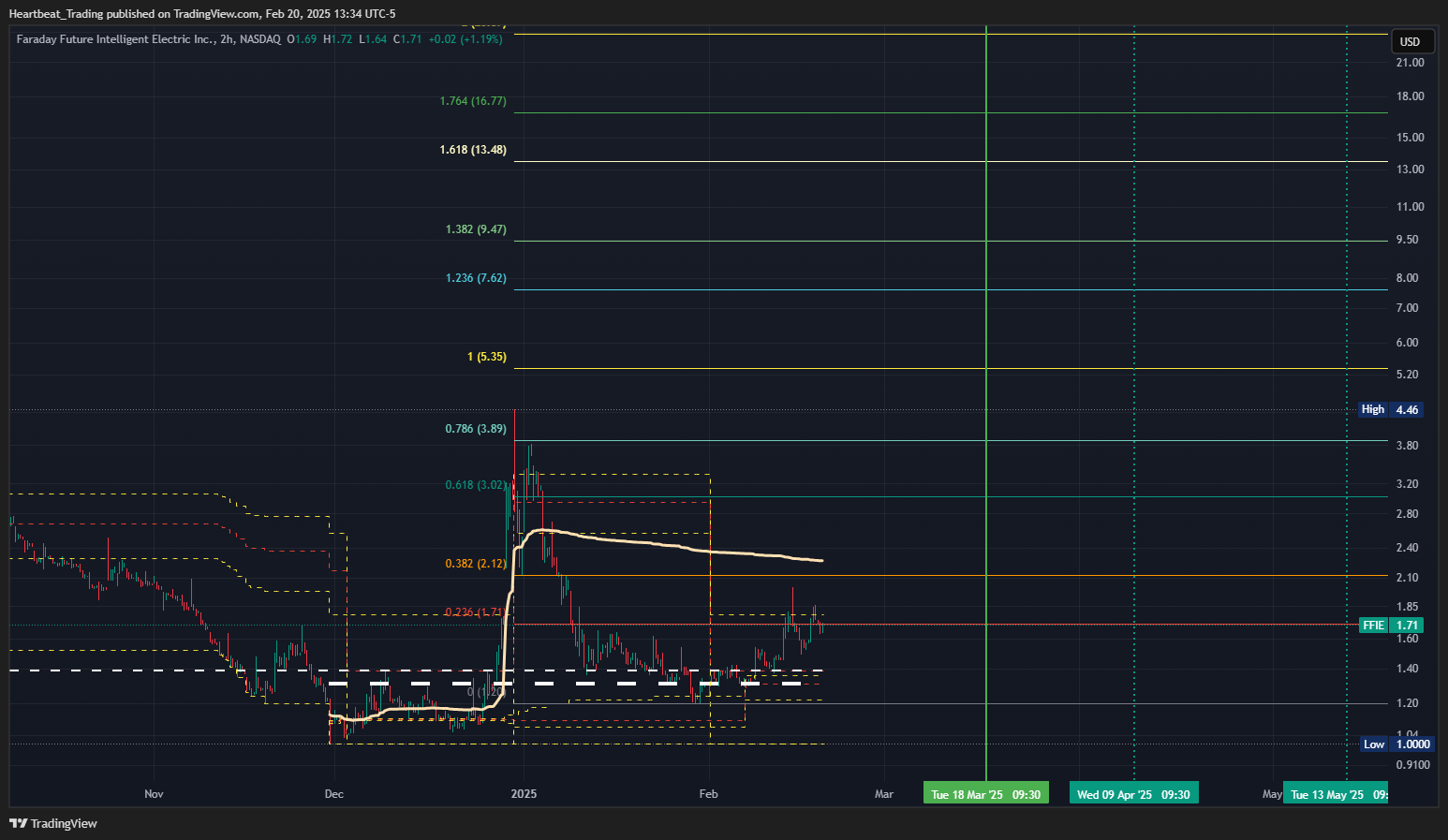Click the 0.382 (2.12) Fibonacci label

point(476,564)
